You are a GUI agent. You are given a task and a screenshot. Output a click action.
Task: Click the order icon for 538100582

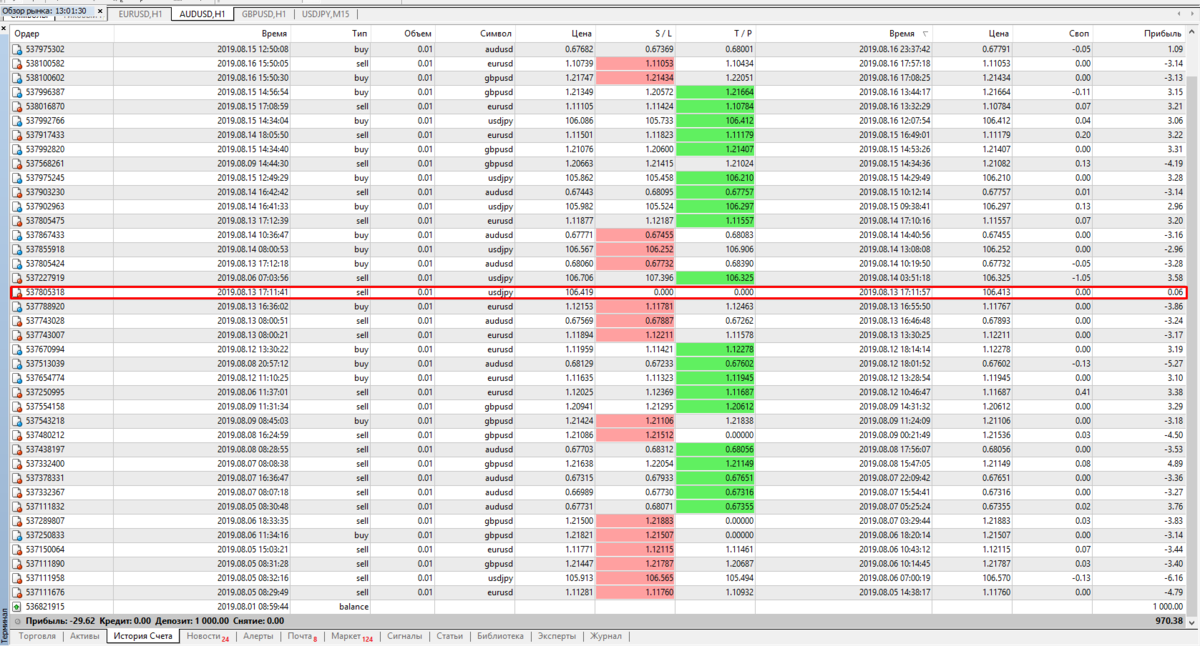(x=17, y=63)
